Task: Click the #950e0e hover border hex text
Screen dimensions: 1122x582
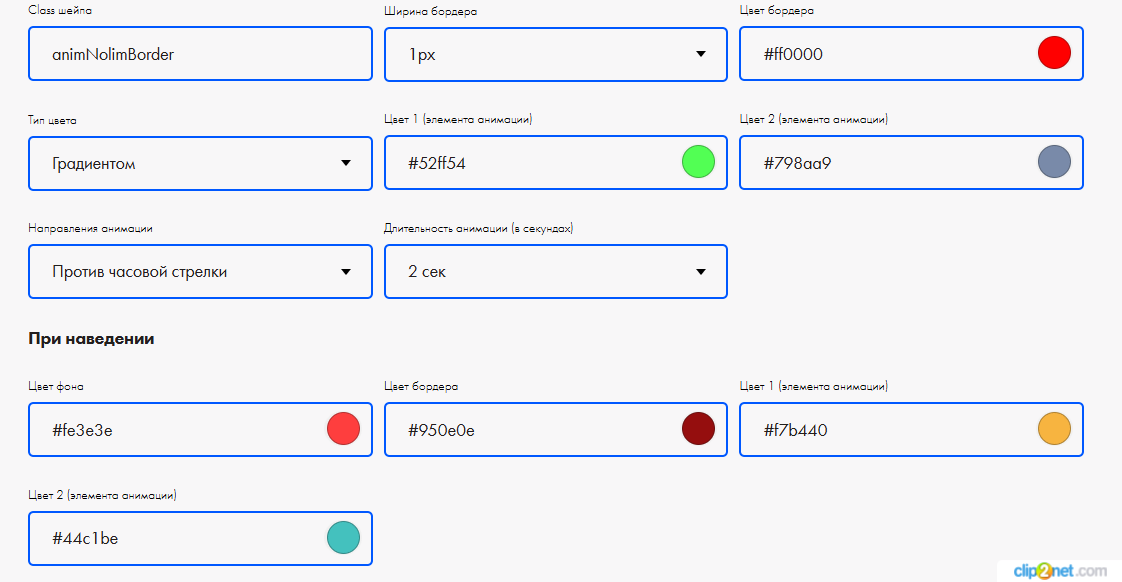Action: (441, 430)
